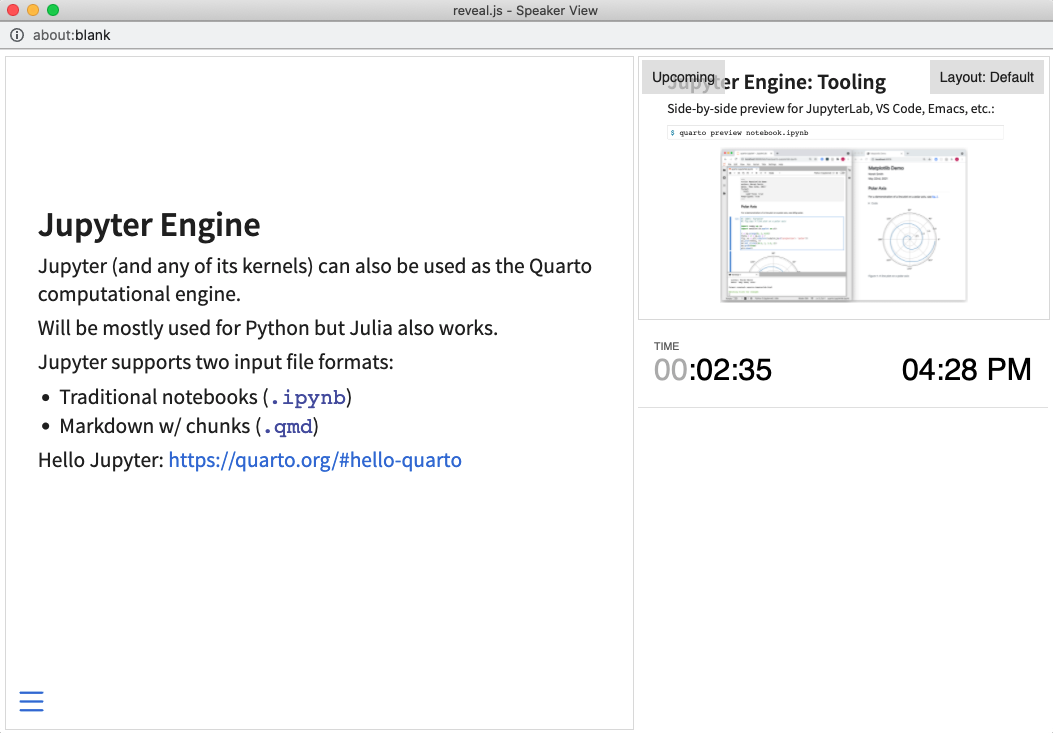Viewport: 1053px width, 733px height.
Task: Click the current clock showing 04:28 PM
Action: 967,369
